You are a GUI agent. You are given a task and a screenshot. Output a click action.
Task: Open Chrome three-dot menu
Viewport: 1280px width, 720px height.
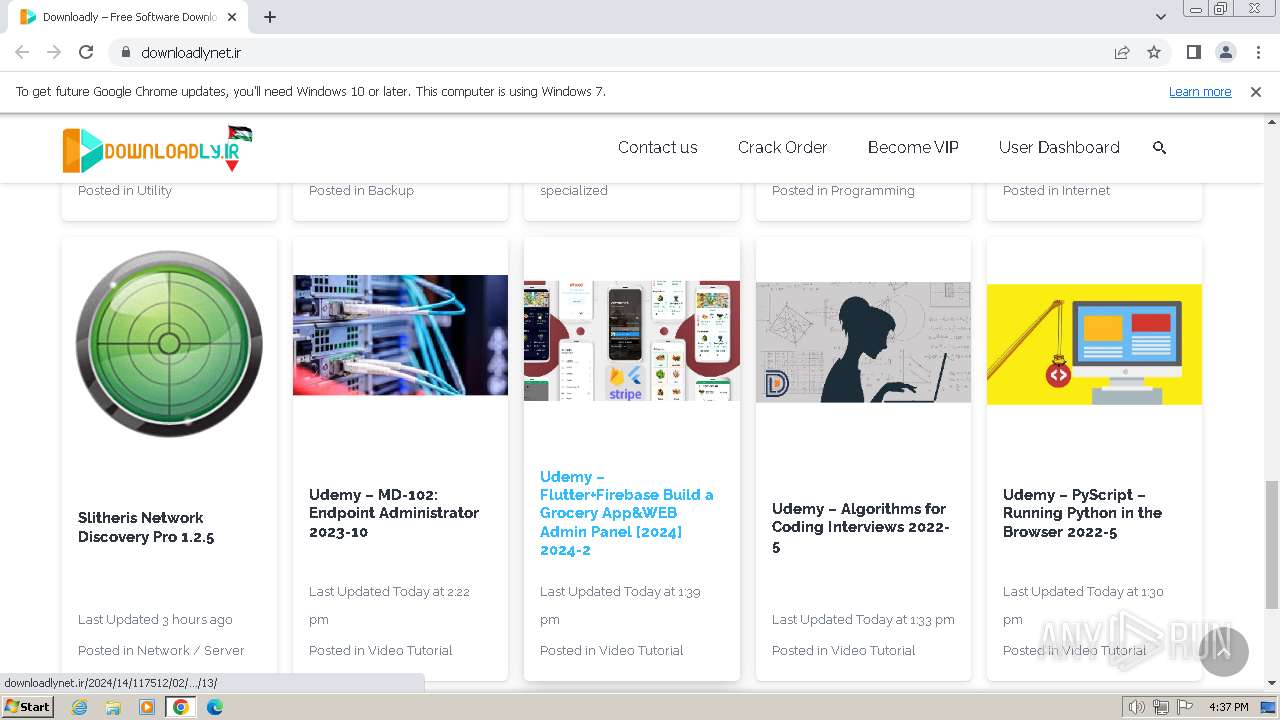click(x=1258, y=52)
